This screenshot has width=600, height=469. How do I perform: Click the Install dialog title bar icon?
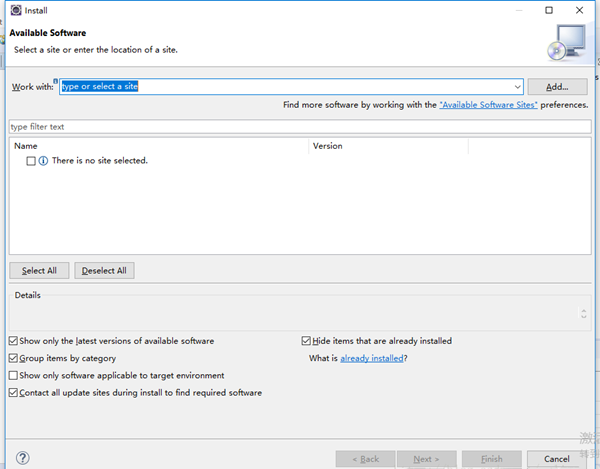14,10
